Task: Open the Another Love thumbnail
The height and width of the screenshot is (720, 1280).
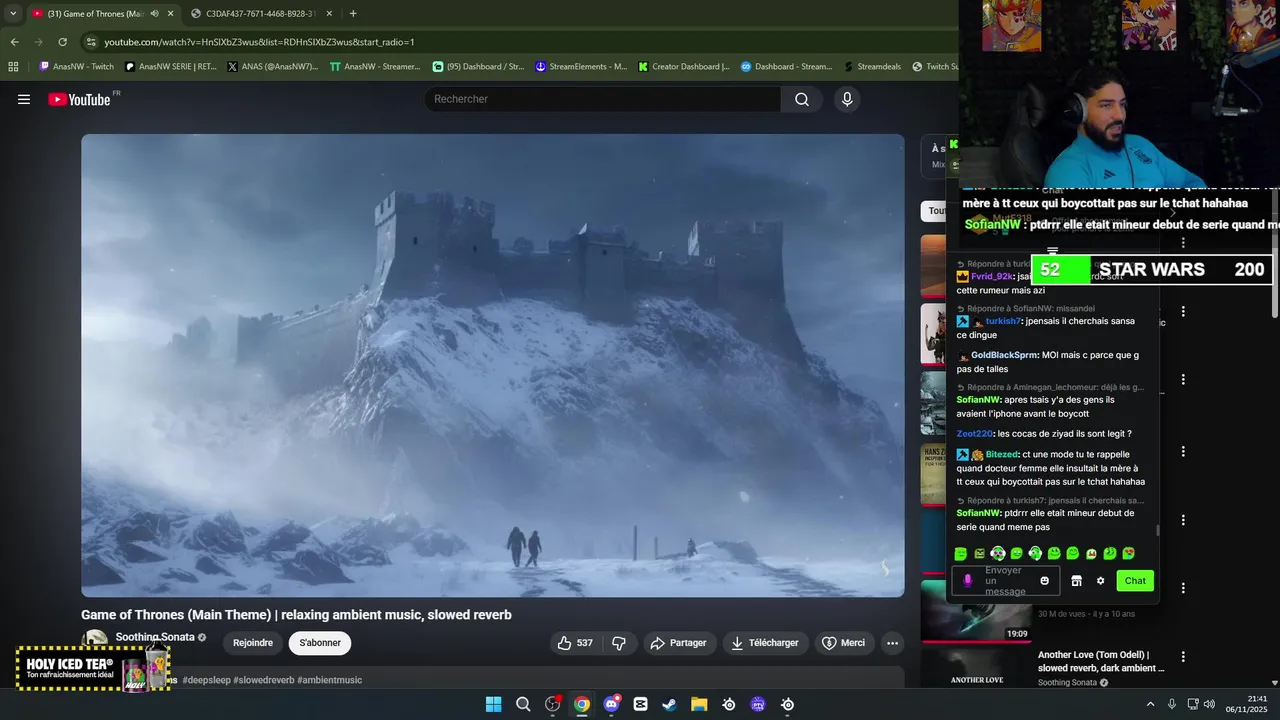Action: coord(976,668)
